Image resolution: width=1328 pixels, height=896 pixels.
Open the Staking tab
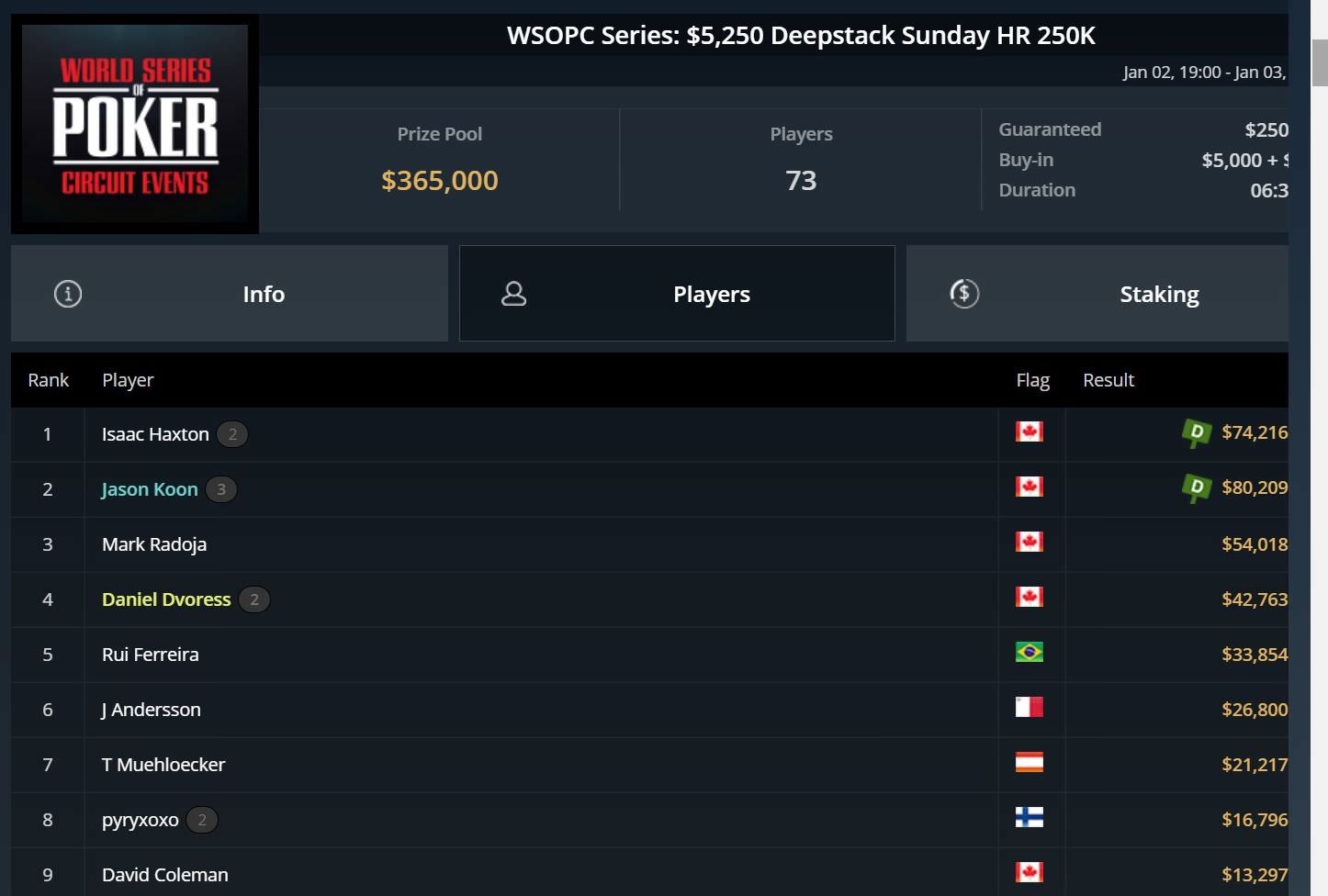point(1097,294)
